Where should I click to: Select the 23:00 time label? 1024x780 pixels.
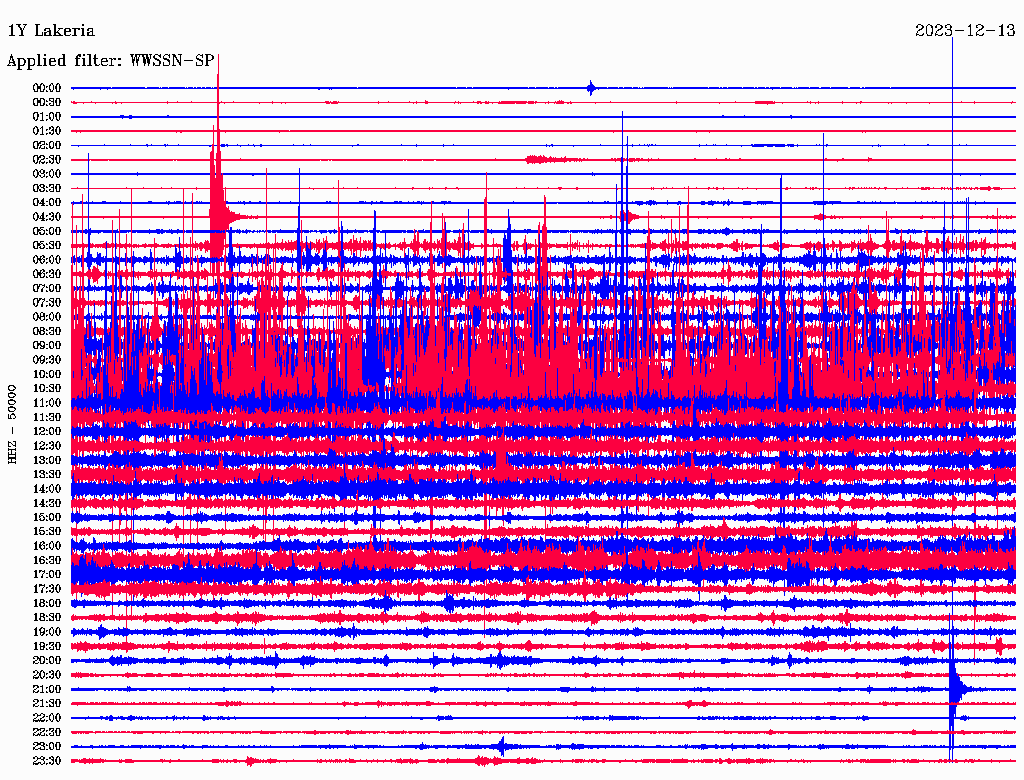(47, 747)
